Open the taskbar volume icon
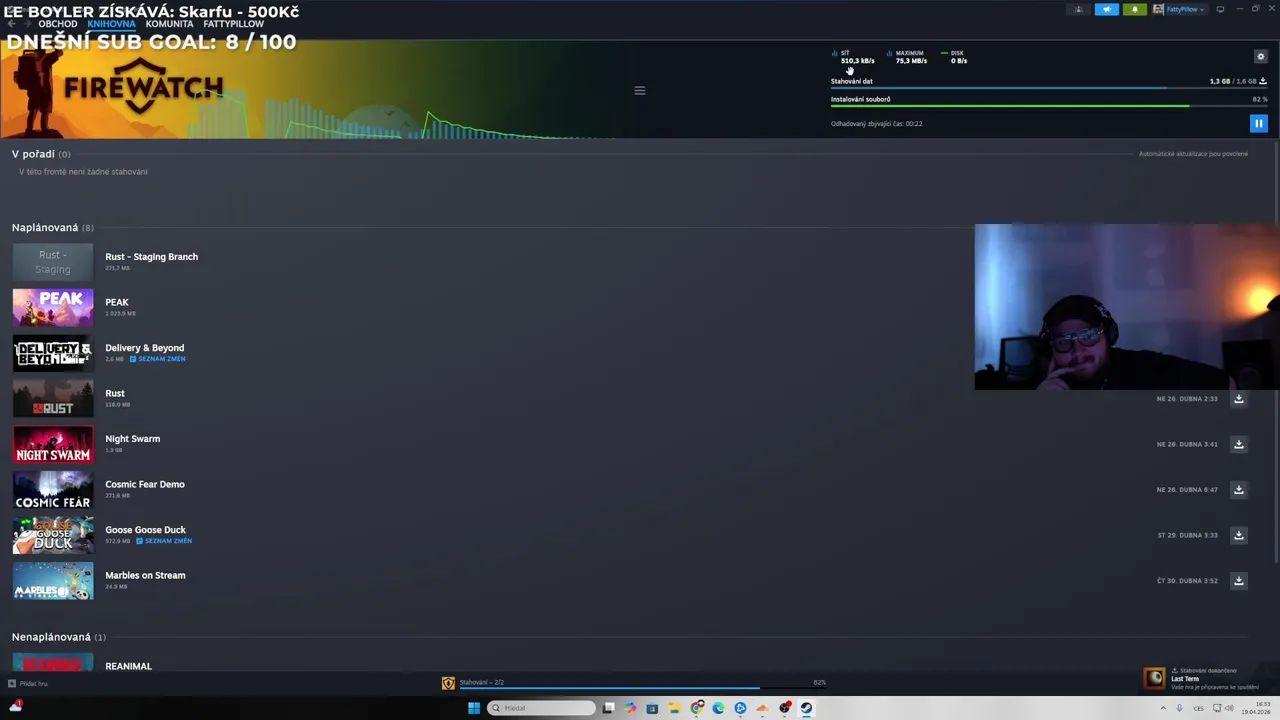This screenshot has height=720, width=1280. coord(1229,708)
